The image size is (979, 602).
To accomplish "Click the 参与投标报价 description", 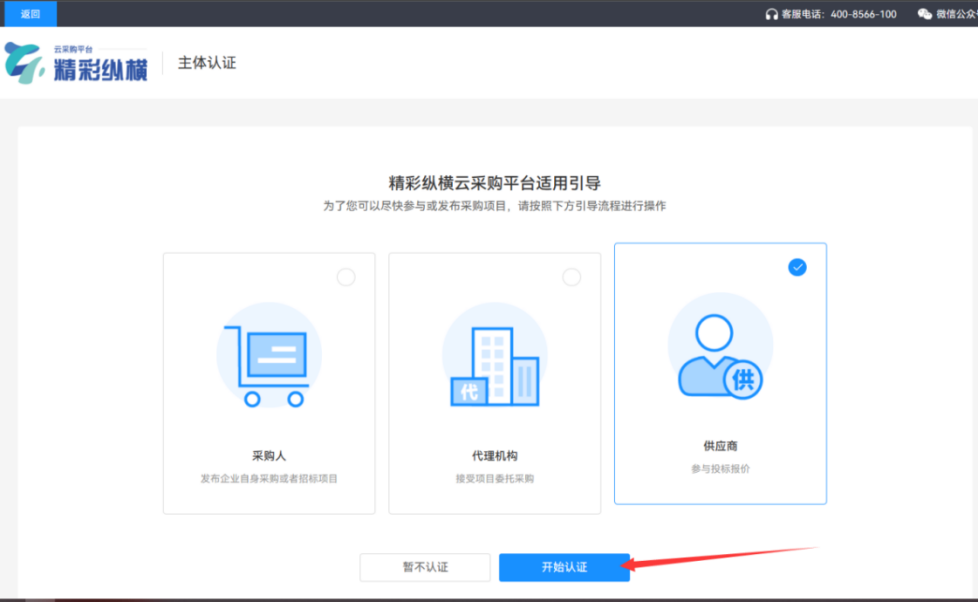I will [x=721, y=468].
